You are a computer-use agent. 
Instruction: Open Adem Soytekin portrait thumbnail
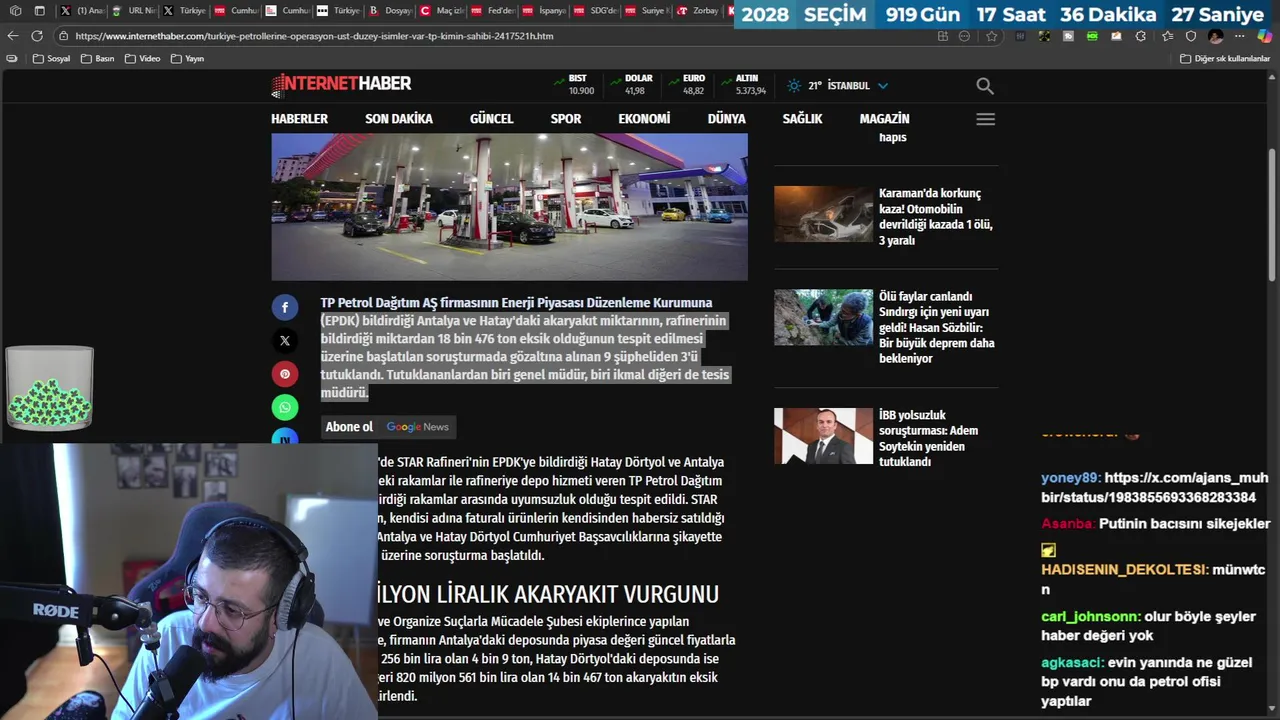pyautogui.click(x=823, y=436)
